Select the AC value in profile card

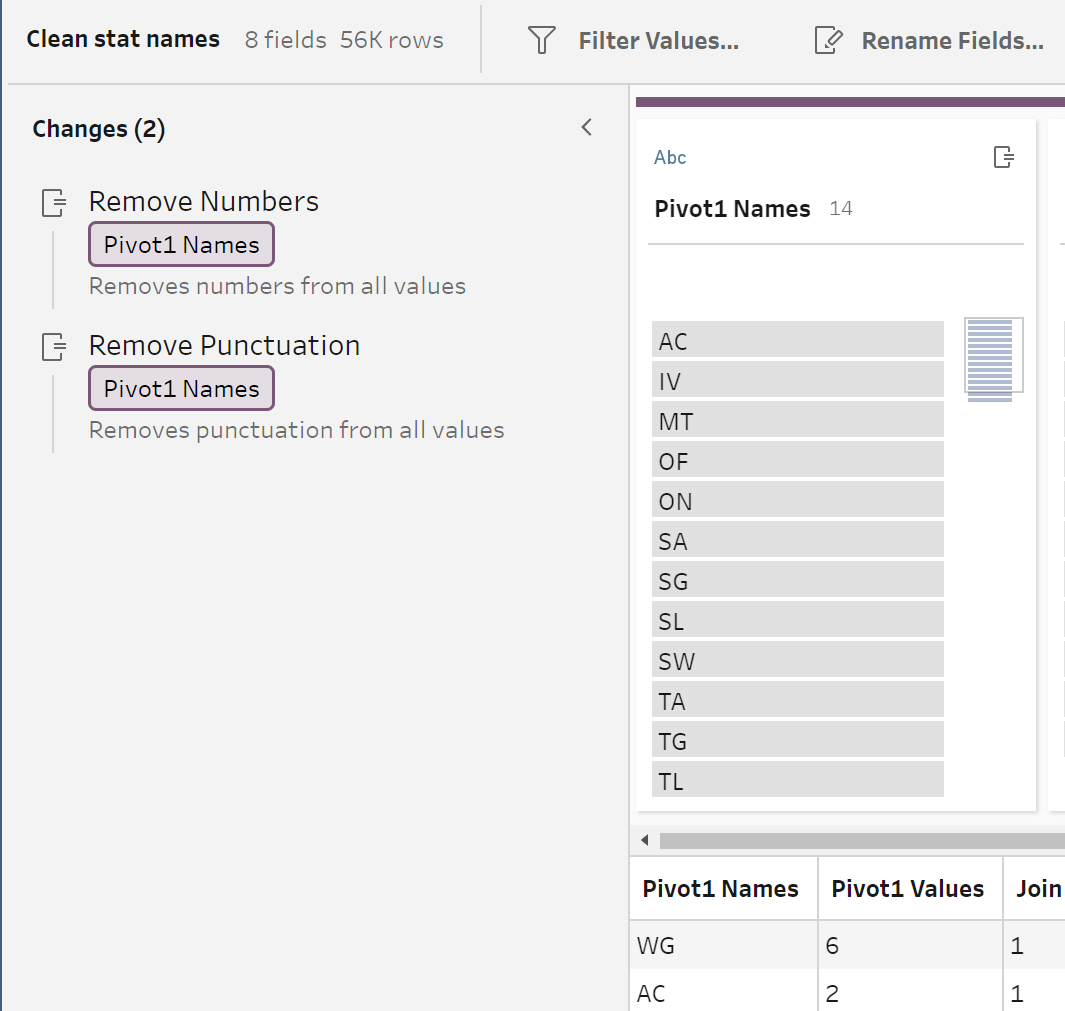(x=797, y=341)
